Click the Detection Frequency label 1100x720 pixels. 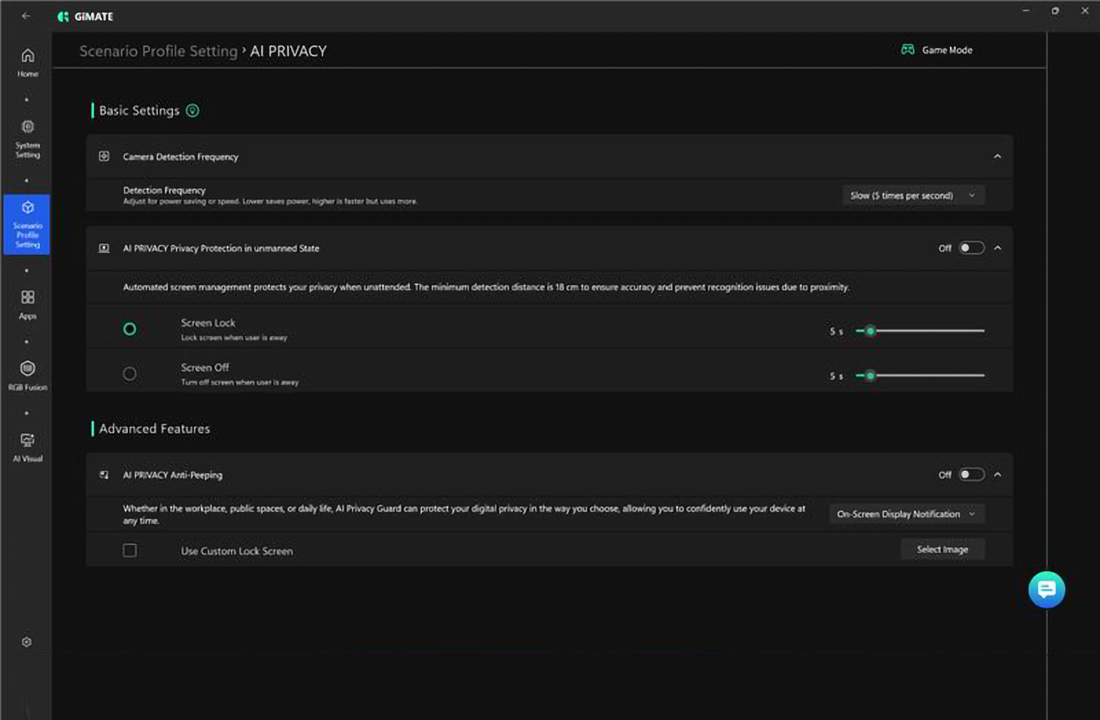pyautogui.click(x=164, y=189)
